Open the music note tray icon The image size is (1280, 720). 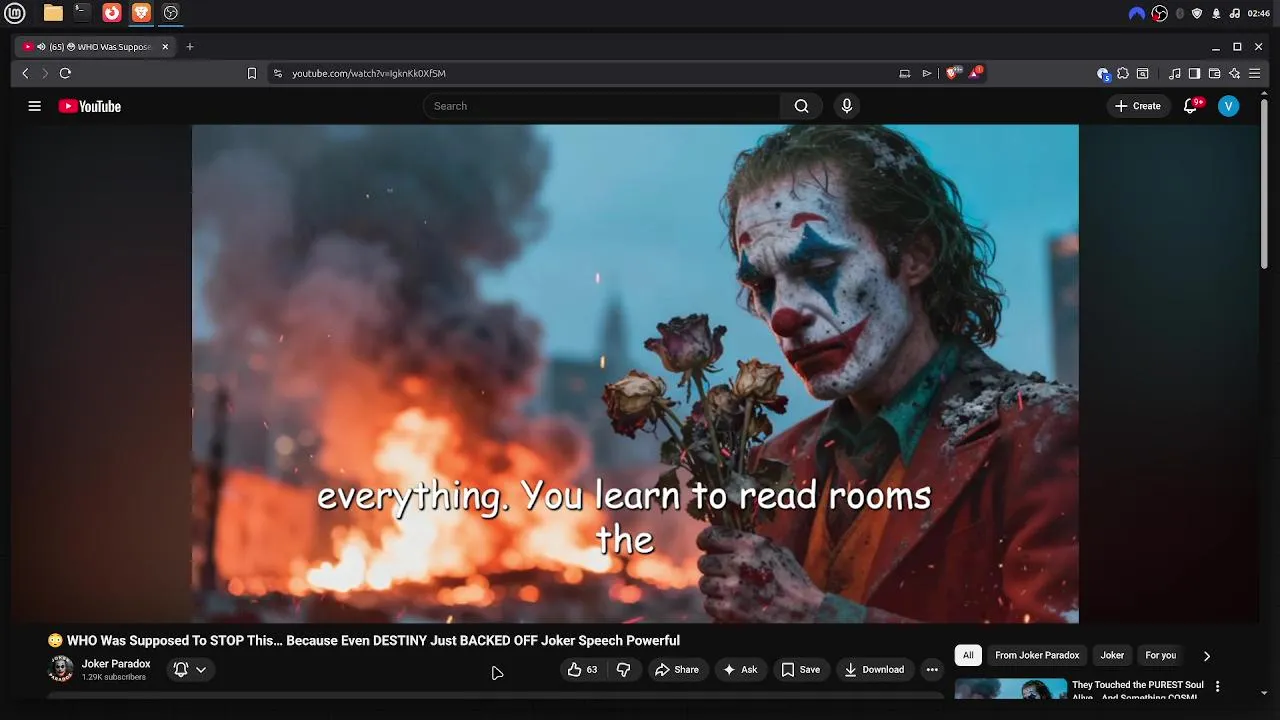click(x=1234, y=14)
